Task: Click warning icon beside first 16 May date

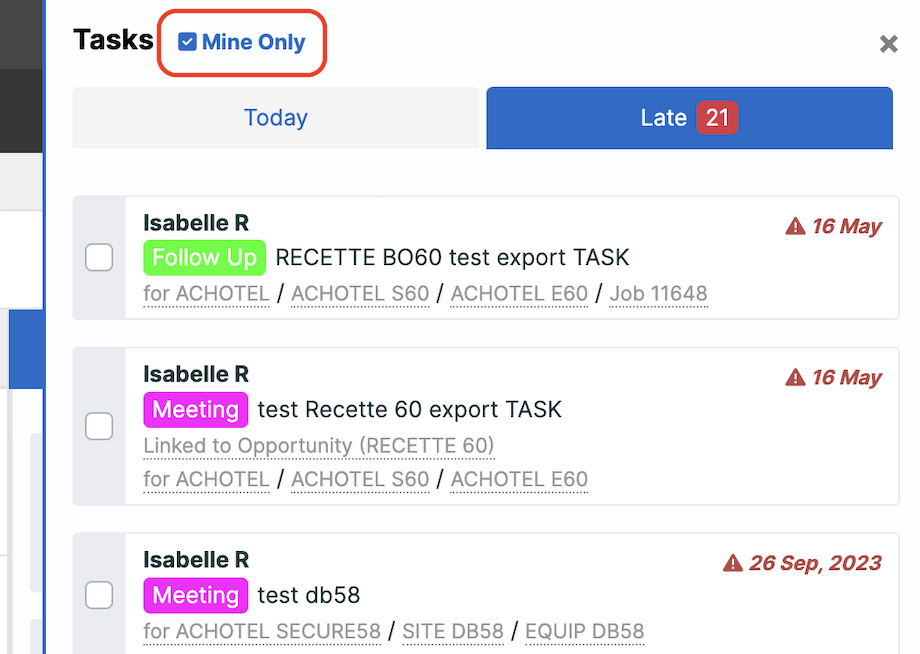Action: pos(795,226)
